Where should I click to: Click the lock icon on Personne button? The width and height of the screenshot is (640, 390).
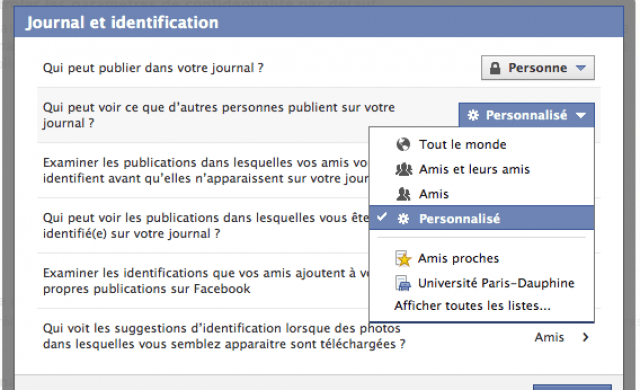click(x=495, y=68)
